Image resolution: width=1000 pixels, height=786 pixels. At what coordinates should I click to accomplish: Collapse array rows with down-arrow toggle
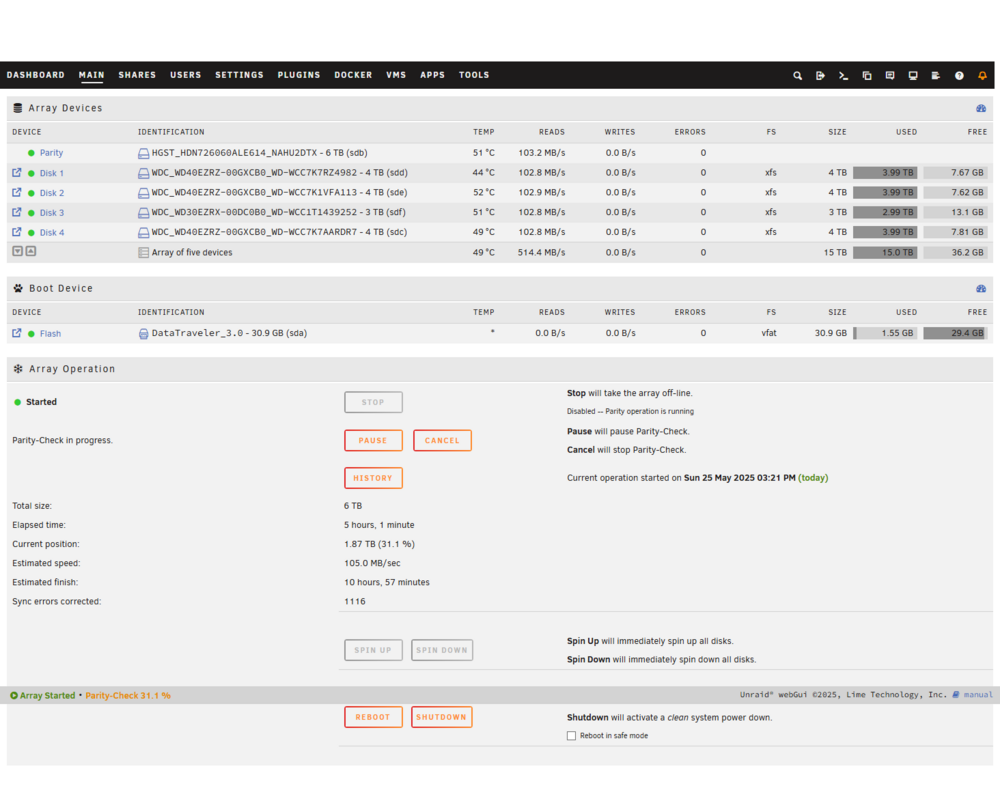[x=18, y=251]
